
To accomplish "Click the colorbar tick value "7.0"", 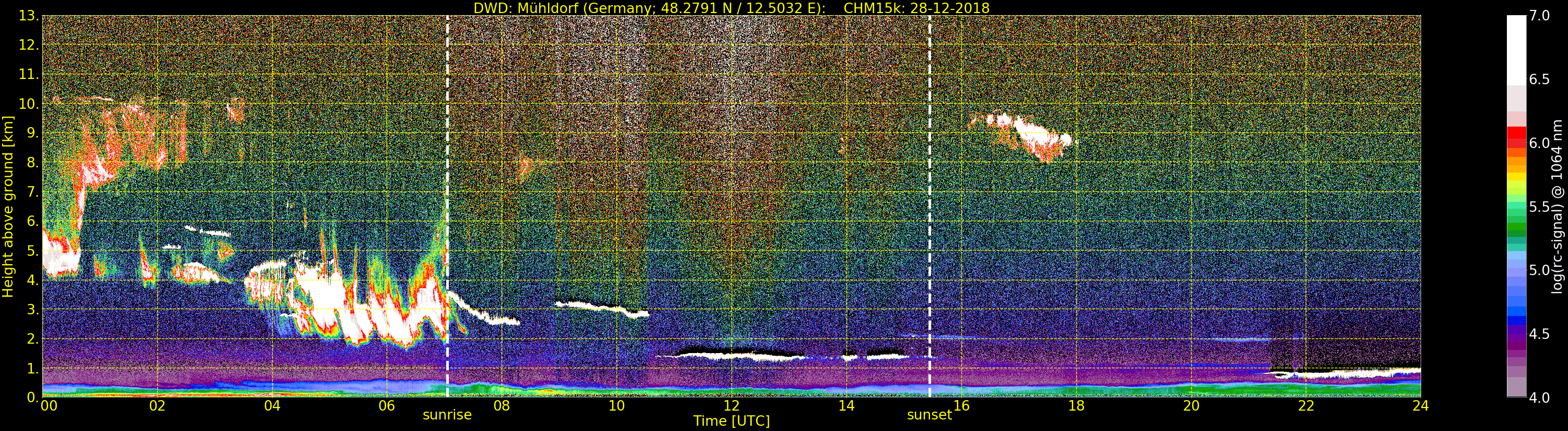I will click(1539, 15).
